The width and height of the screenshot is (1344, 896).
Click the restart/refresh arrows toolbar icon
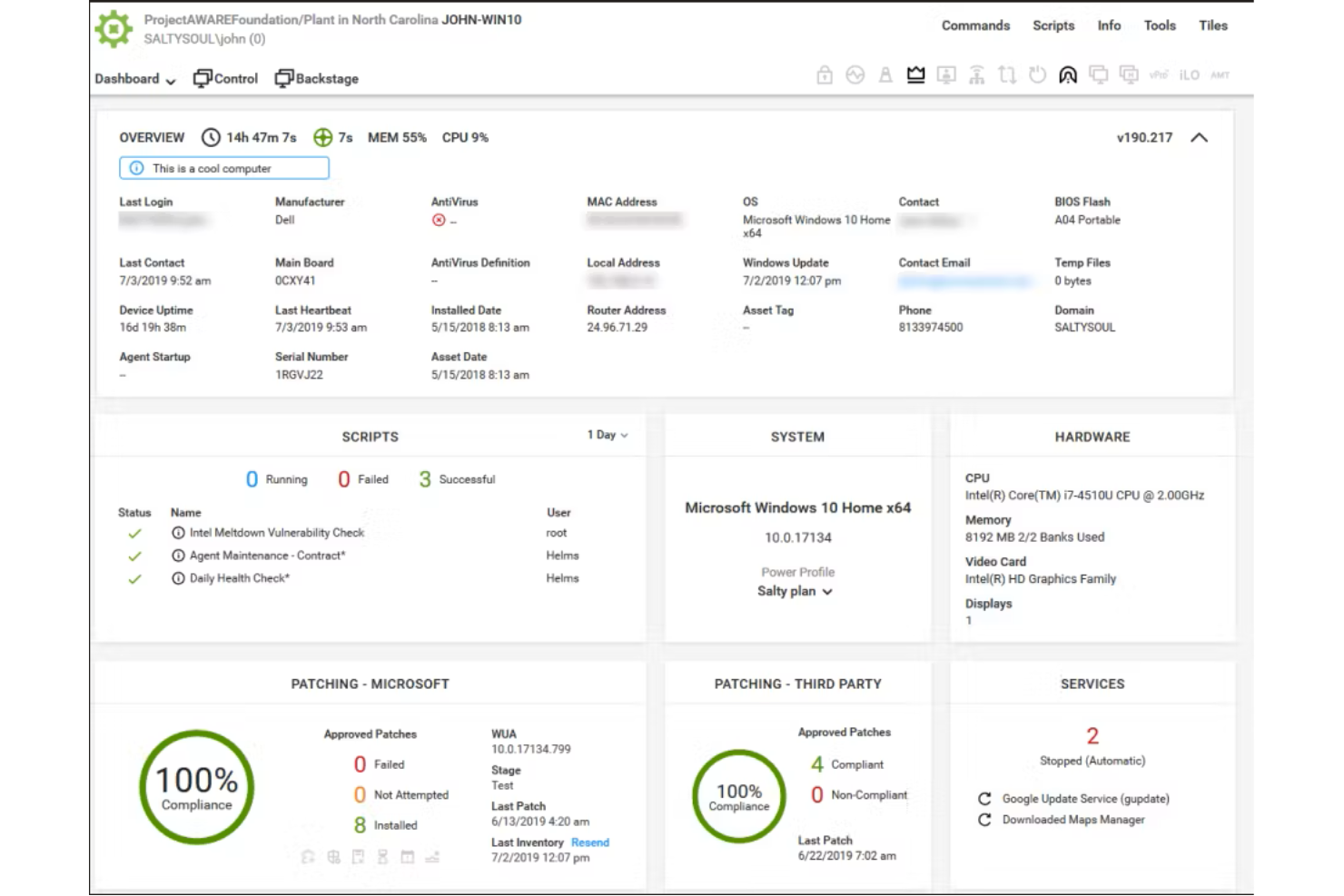click(x=1007, y=74)
